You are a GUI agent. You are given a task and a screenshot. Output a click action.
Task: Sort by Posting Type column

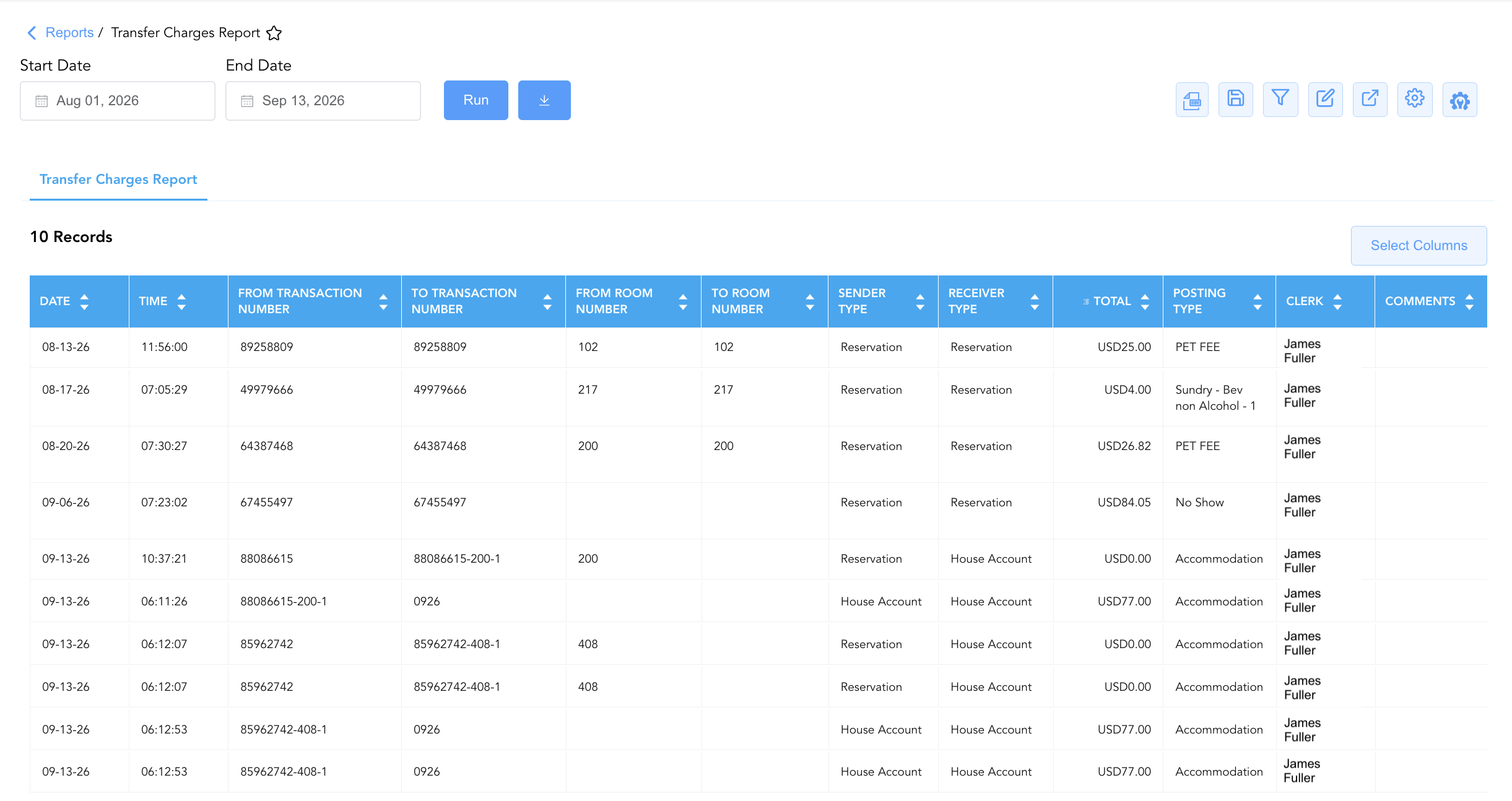point(1258,301)
